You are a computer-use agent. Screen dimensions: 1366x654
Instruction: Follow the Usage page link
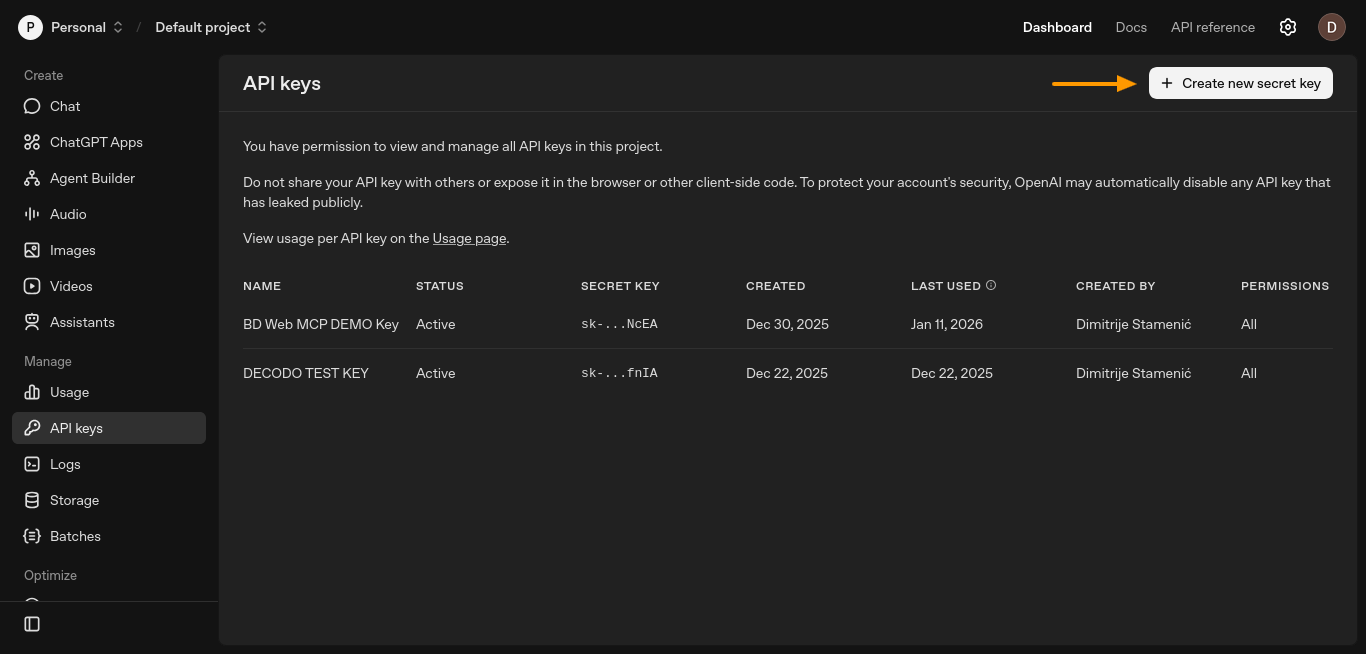pyautogui.click(x=469, y=238)
